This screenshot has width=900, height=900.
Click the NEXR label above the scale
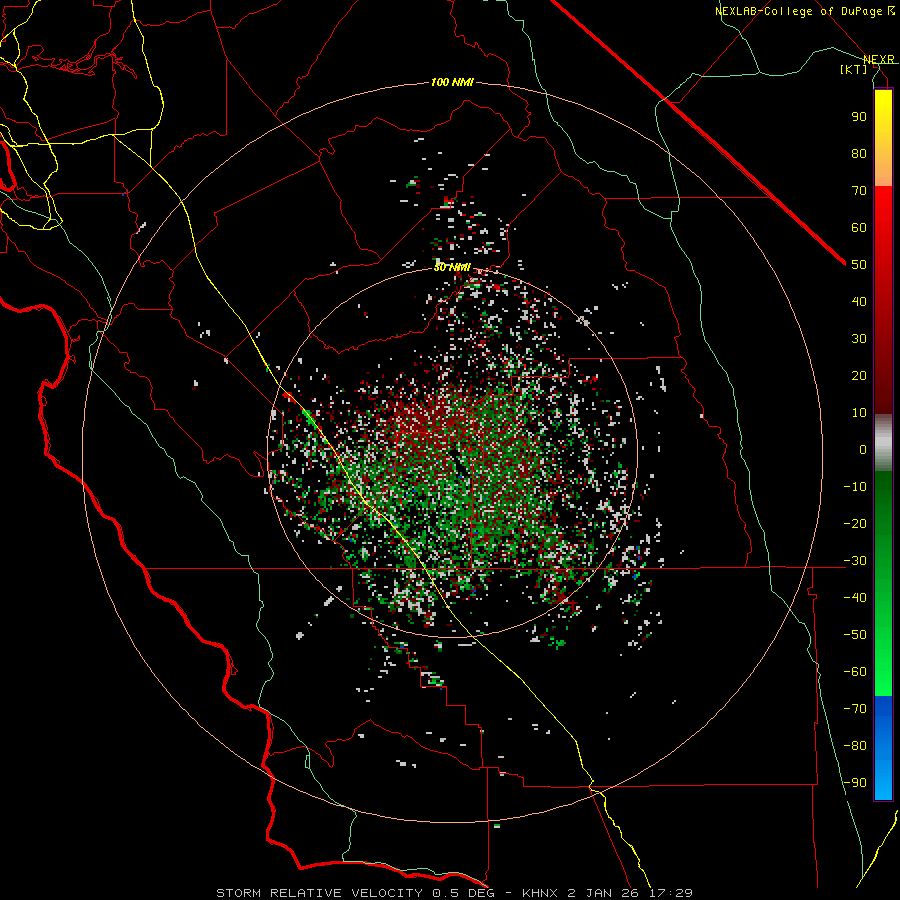[x=879, y=59]
